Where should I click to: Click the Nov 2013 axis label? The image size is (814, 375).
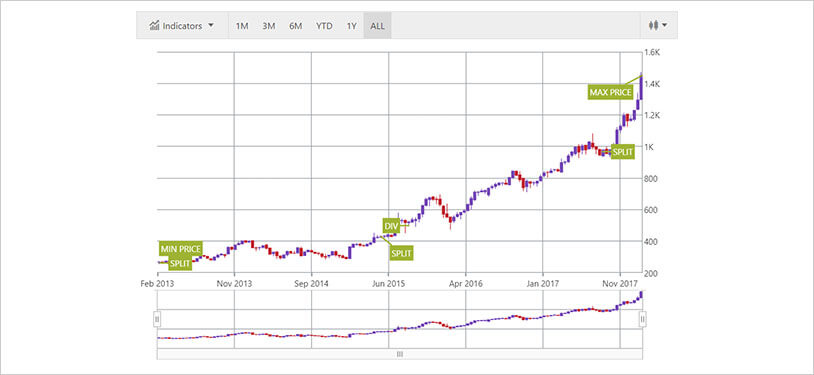(234, 284)
